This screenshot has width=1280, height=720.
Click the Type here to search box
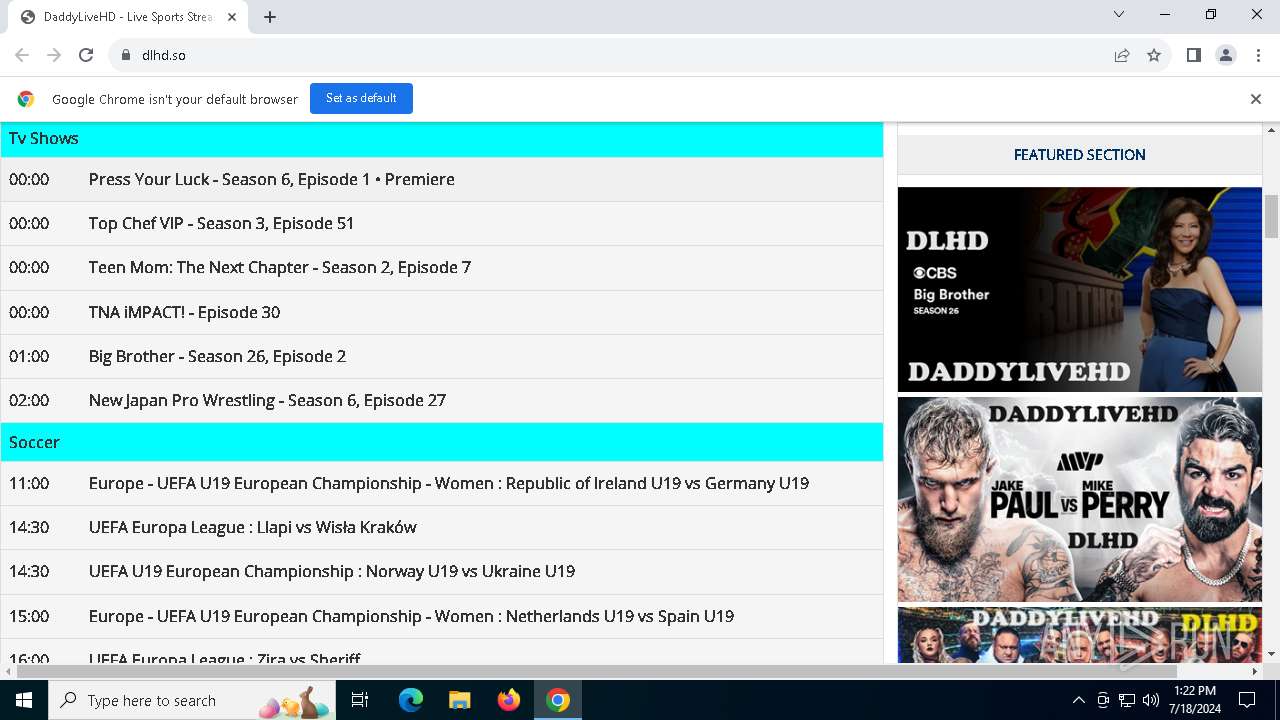[x=194, y=700]
